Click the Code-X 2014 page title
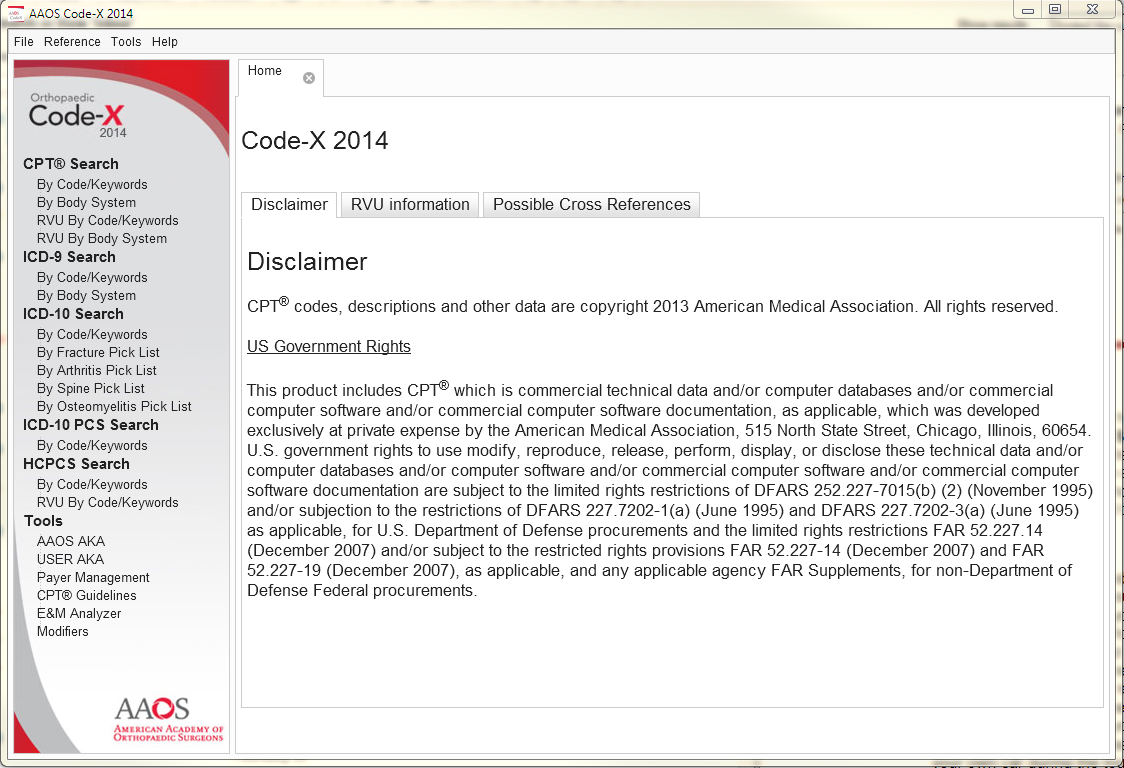Viewport: 1124px width, 768px height. pos(315,141)
